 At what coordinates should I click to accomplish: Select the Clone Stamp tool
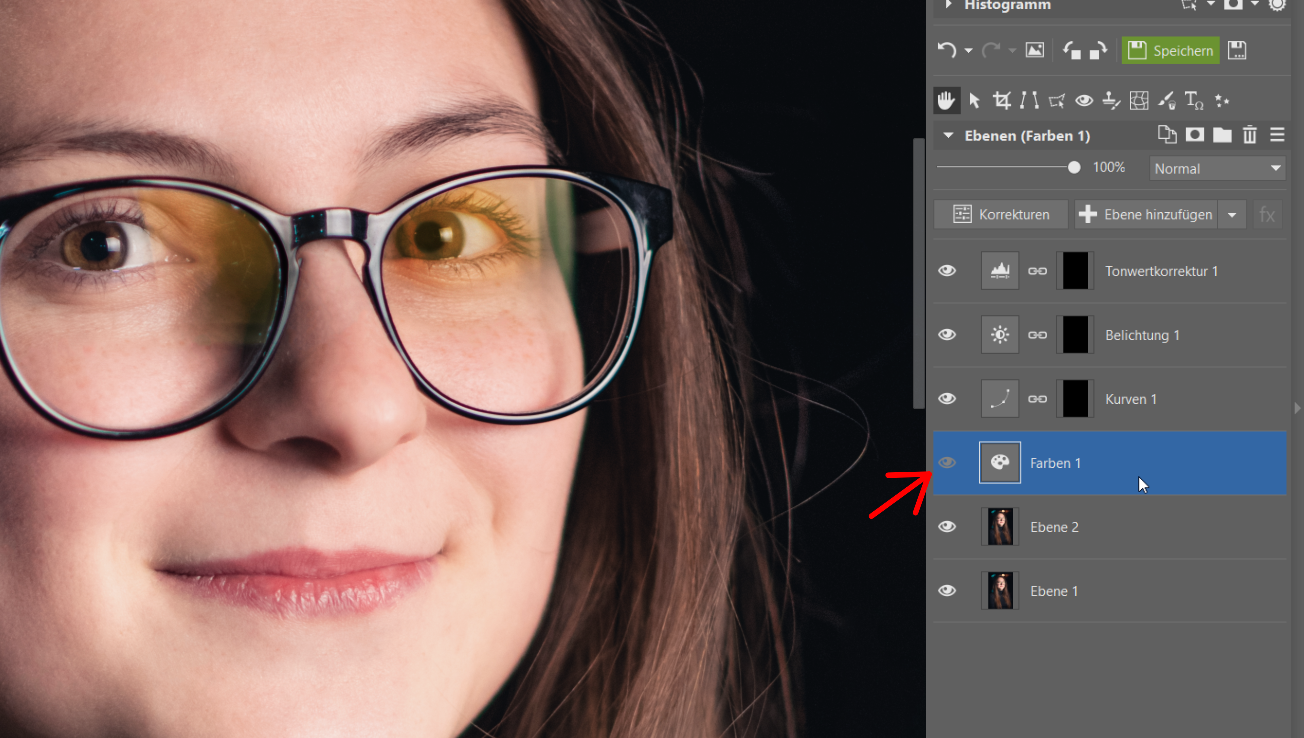(1111, 100)
